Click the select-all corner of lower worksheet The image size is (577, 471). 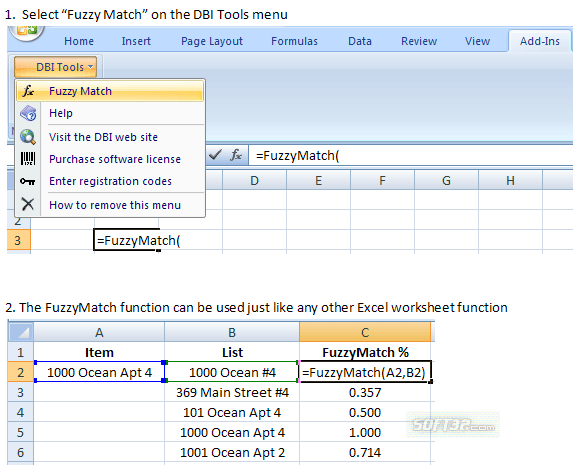pyautogui.click(x=21, y=332)
